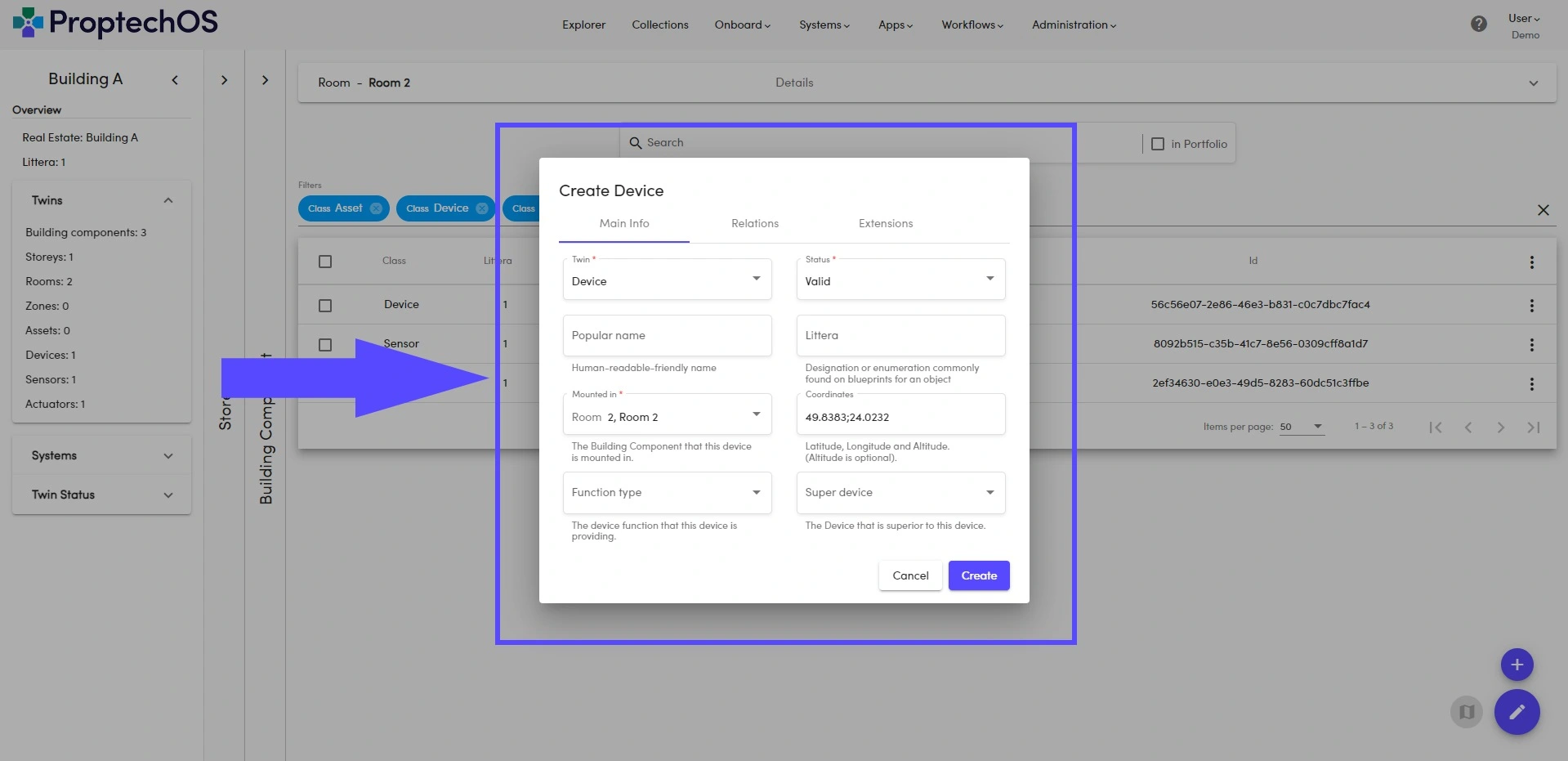Remove the Class Device filter chip
Image resolution: width=1568 pixels, height=761 pixels.
pos(482,208)
